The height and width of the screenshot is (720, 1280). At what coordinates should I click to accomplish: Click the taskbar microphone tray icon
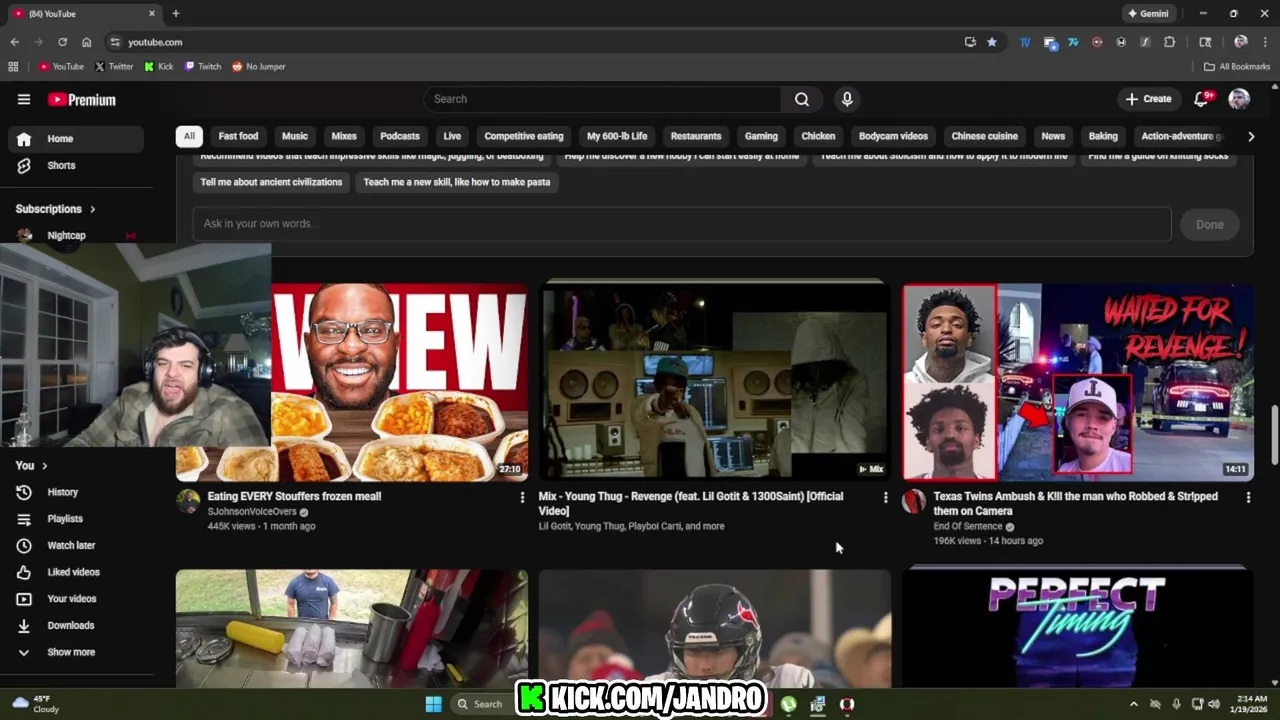[x=1176, y=704]
